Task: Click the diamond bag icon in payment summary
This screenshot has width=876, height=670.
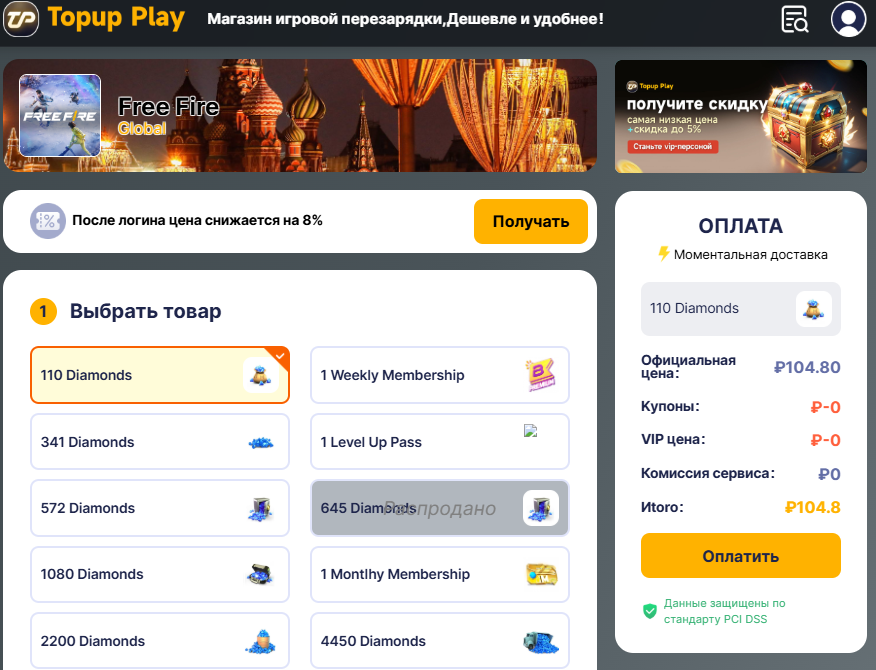Action: 813,309
